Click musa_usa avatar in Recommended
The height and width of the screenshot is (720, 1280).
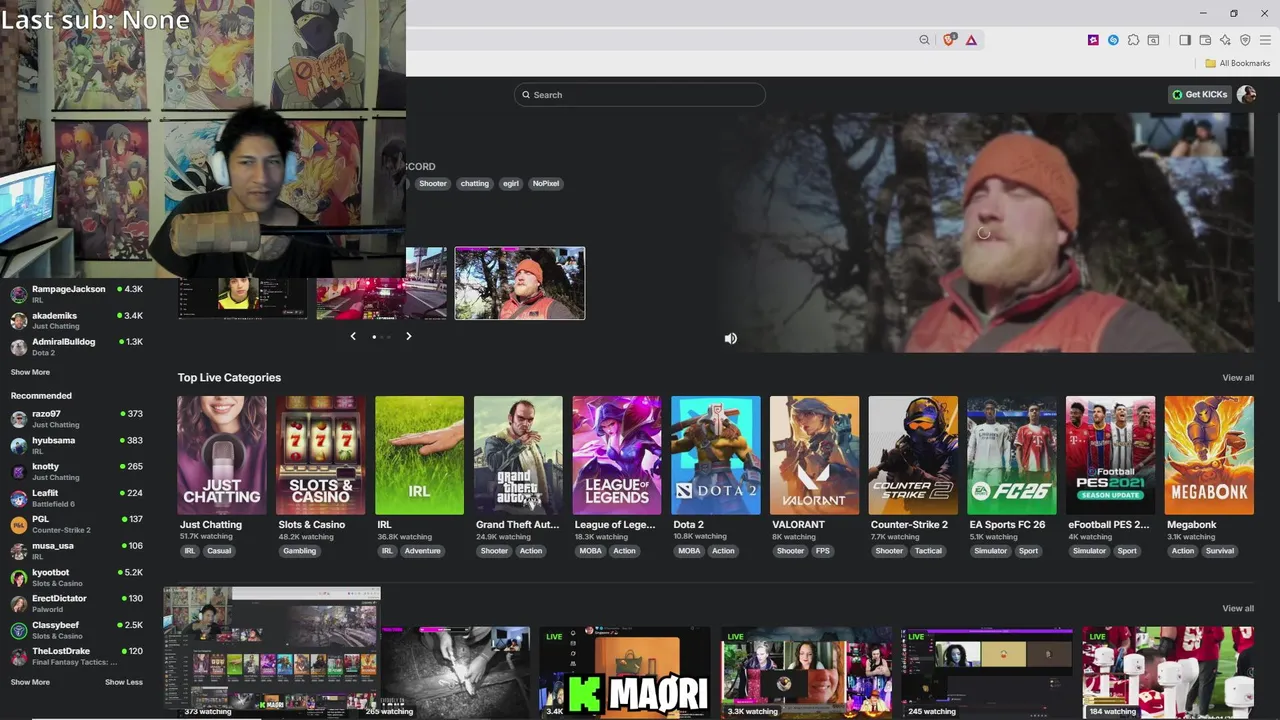tap(19, 551)
